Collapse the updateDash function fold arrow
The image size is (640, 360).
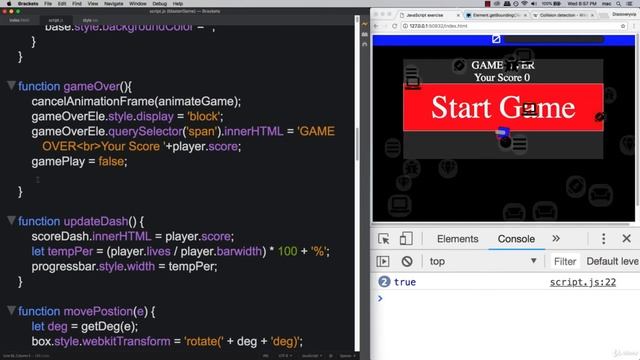pos(11,220)
